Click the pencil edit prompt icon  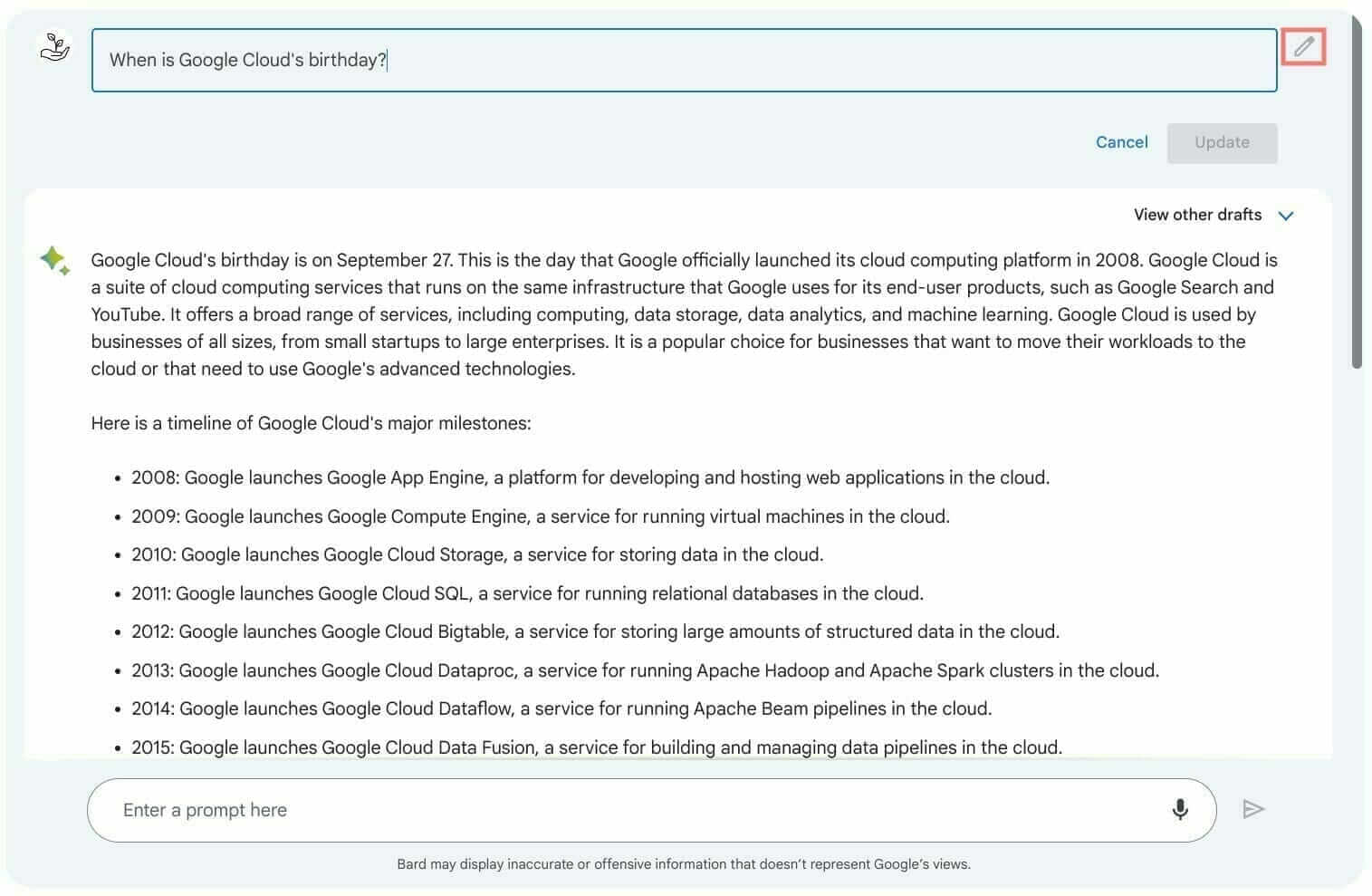(1303, 47)
